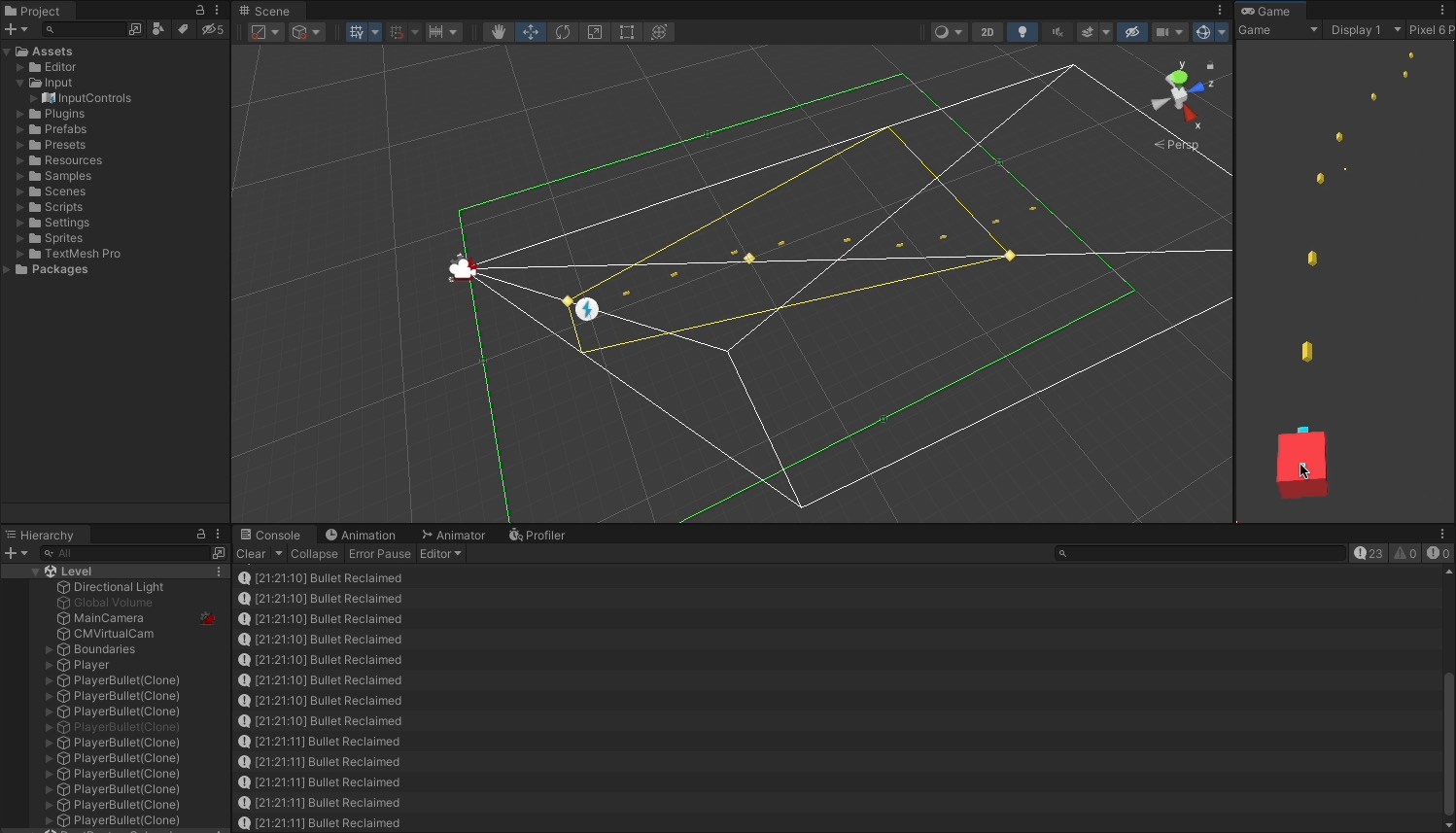Expand the Player object in Hierarchy

(49, 665)
